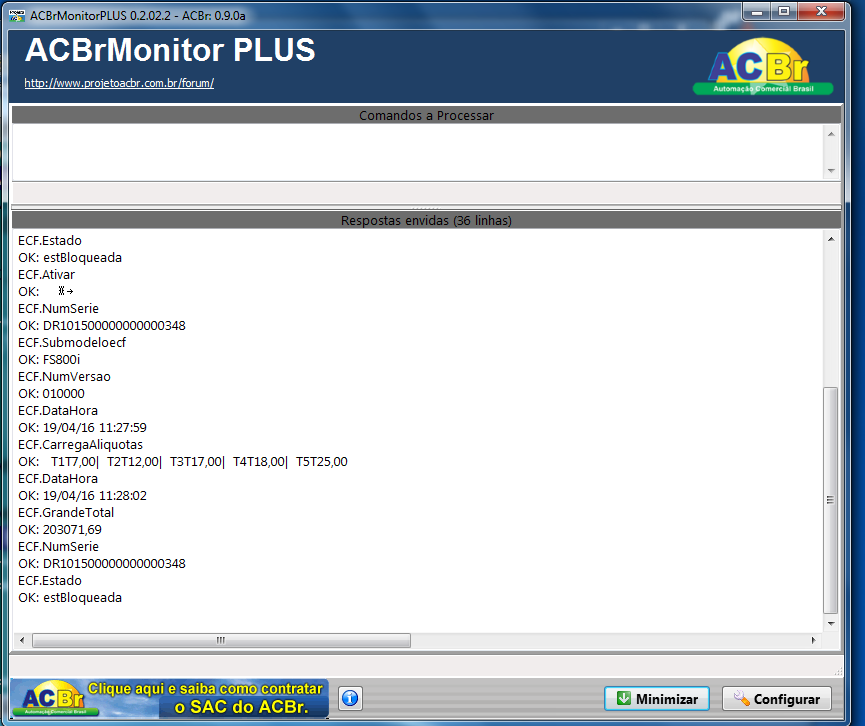Click the Respostas envidas (36 linhas) header
Image resolution: width=865 pixels, height=726 pixels.
coord(426,221)
